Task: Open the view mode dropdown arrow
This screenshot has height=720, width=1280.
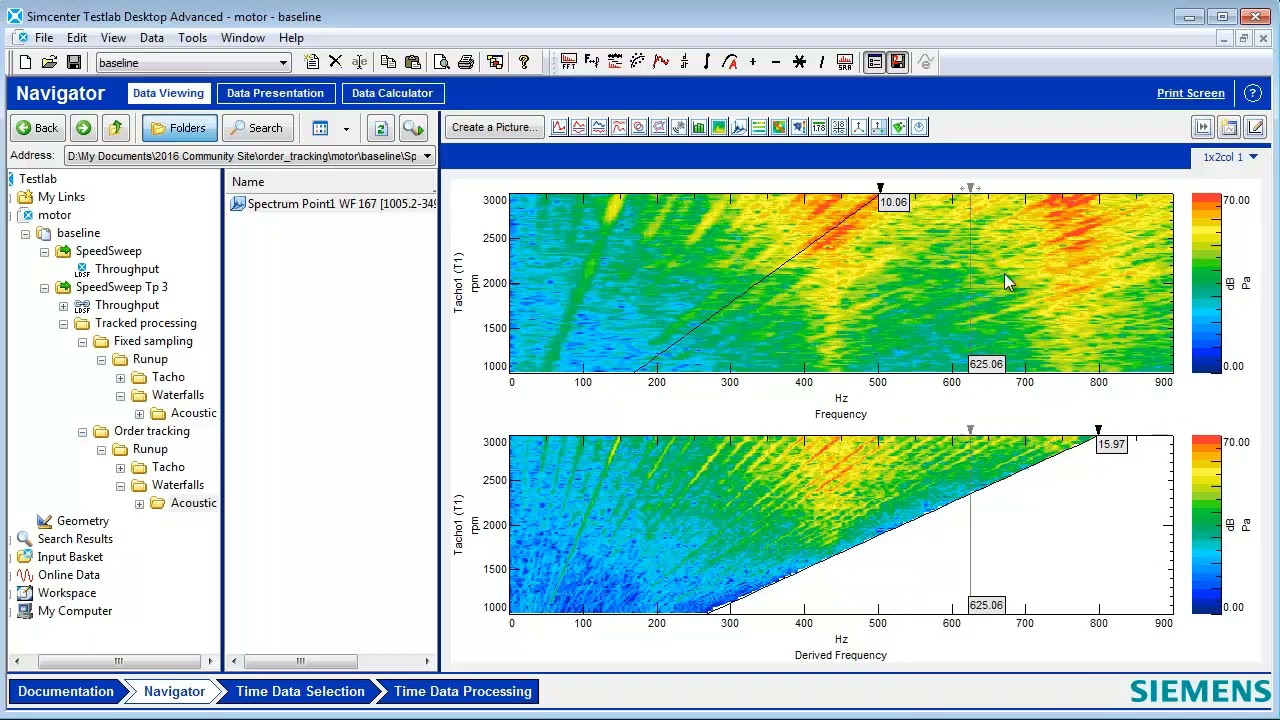Action: [346, 128]
